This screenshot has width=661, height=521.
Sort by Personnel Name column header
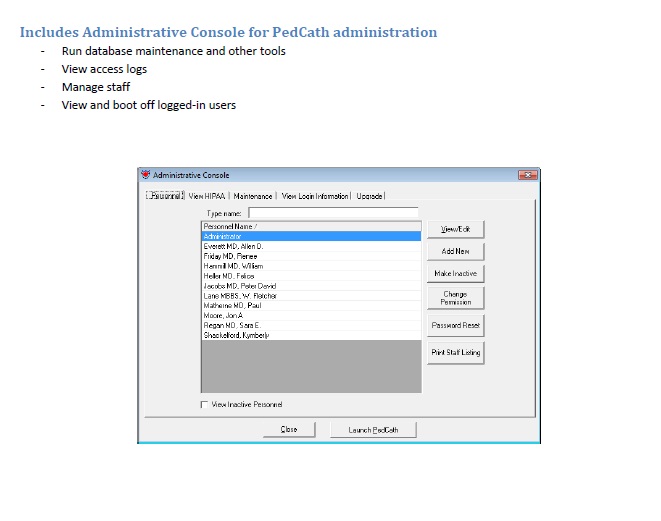pyautogui.click(x=312, y=226)
